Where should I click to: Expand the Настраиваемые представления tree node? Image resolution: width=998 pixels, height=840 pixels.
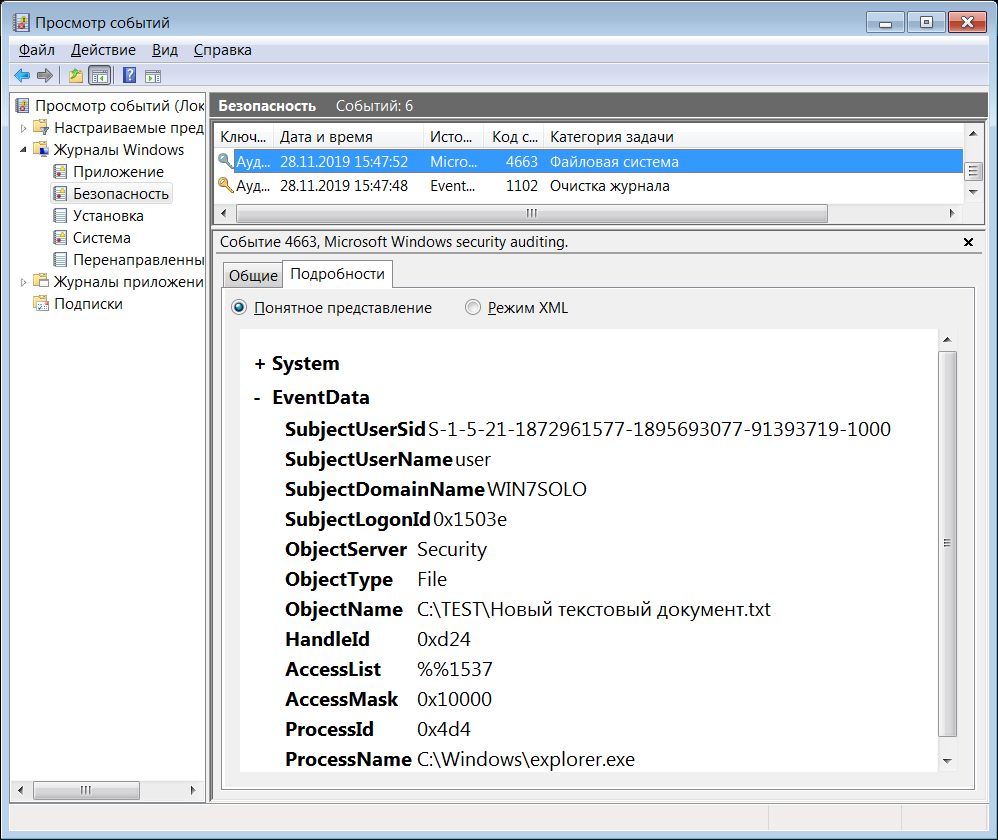tap(24, 128)
